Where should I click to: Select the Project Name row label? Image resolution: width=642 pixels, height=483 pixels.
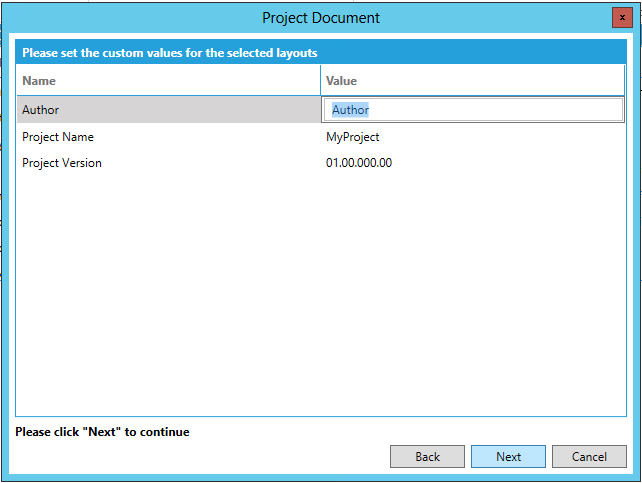(58, 137)
